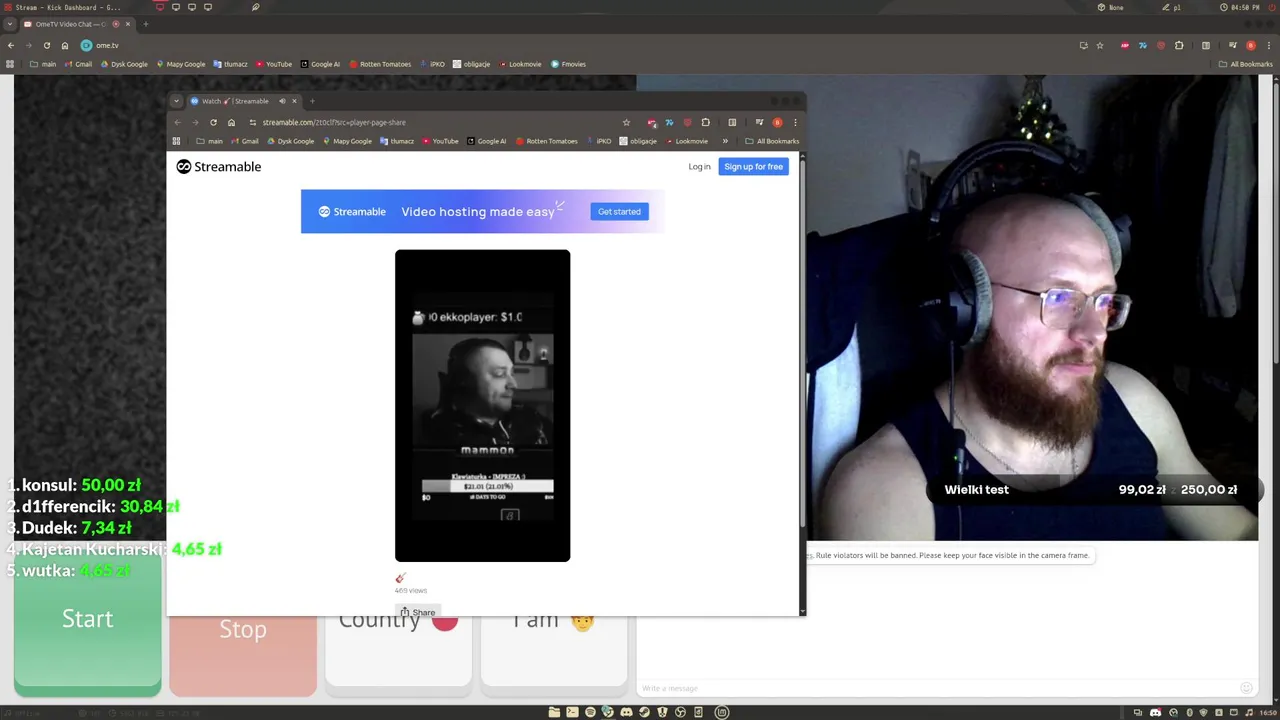Viewport: 1280px width, 720px height.
Task: Click the Log in link on Streamable
Action: pyautogui.click(x=699, y=167)
